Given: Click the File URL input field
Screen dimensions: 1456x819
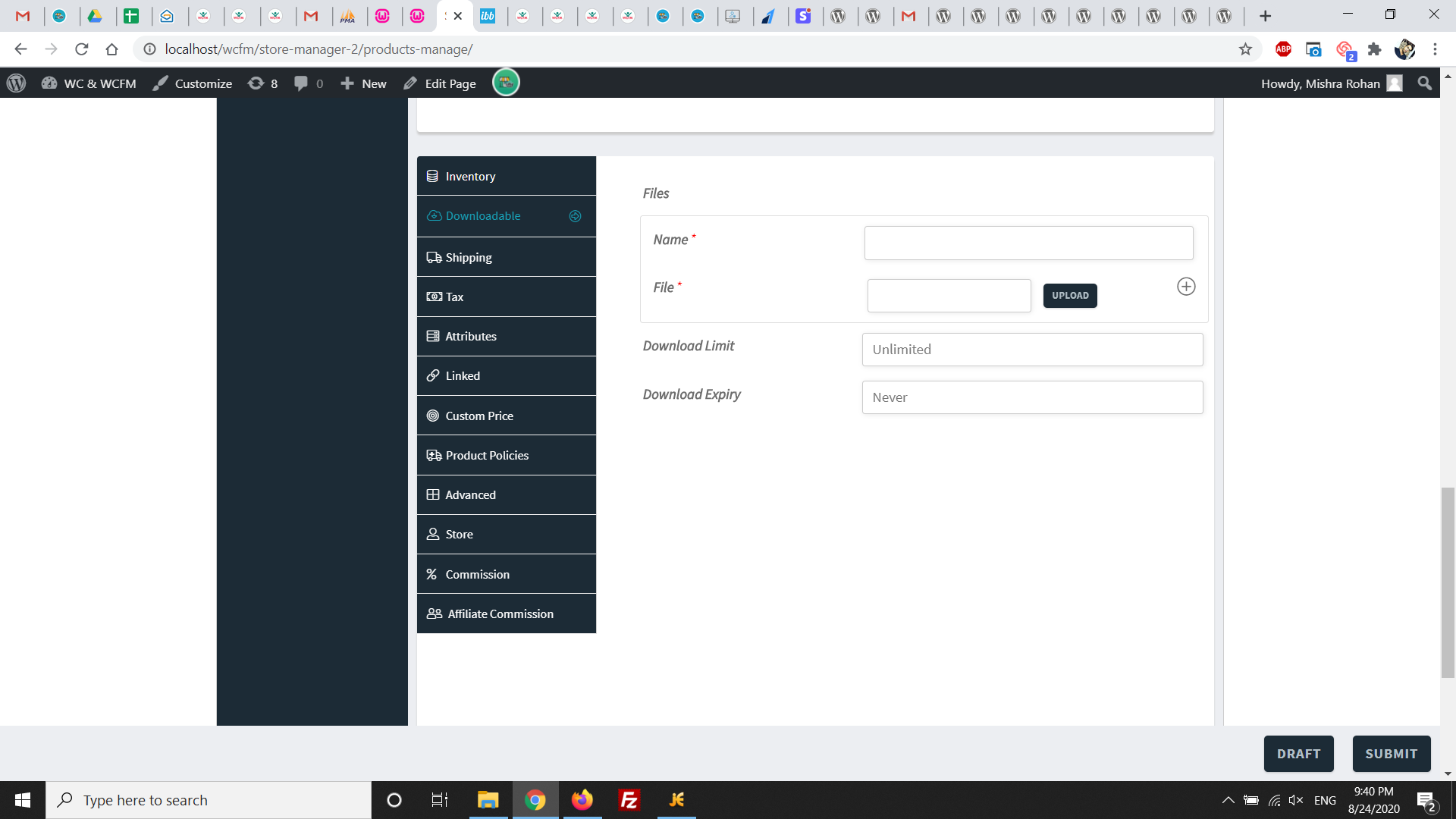Looking at the screenshot, I should pyautogui.click(x=949, y=296).
